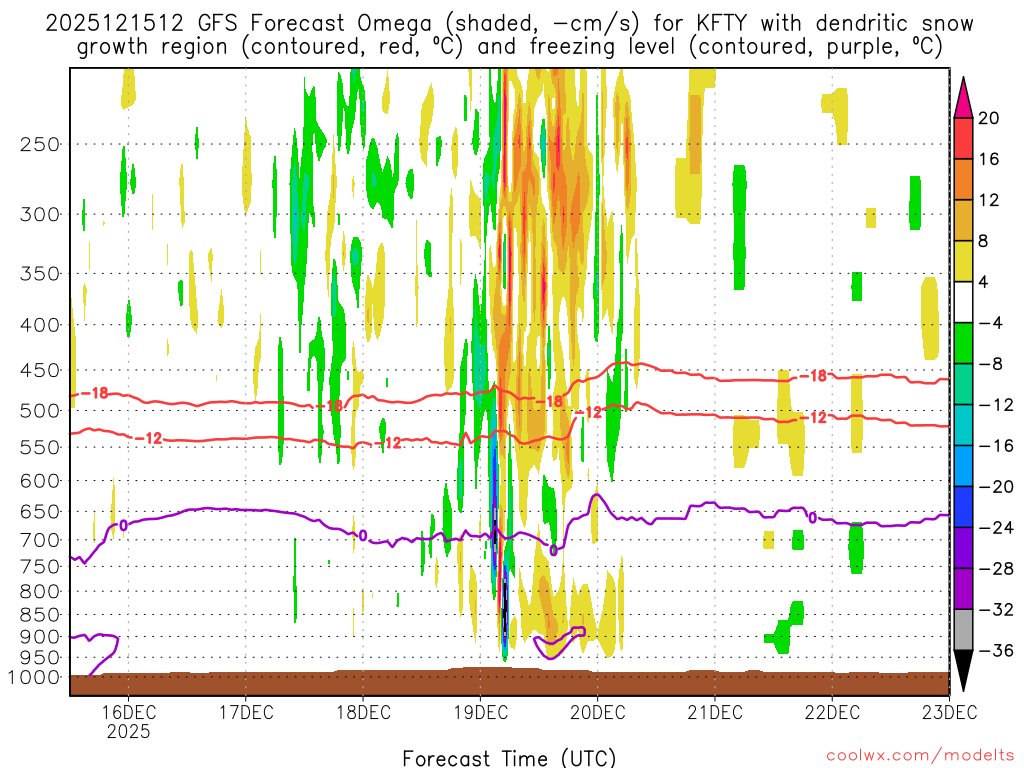Click the 350 pressure level label
The width and height of the screenshot is (1024, 768).
point(40,273)
